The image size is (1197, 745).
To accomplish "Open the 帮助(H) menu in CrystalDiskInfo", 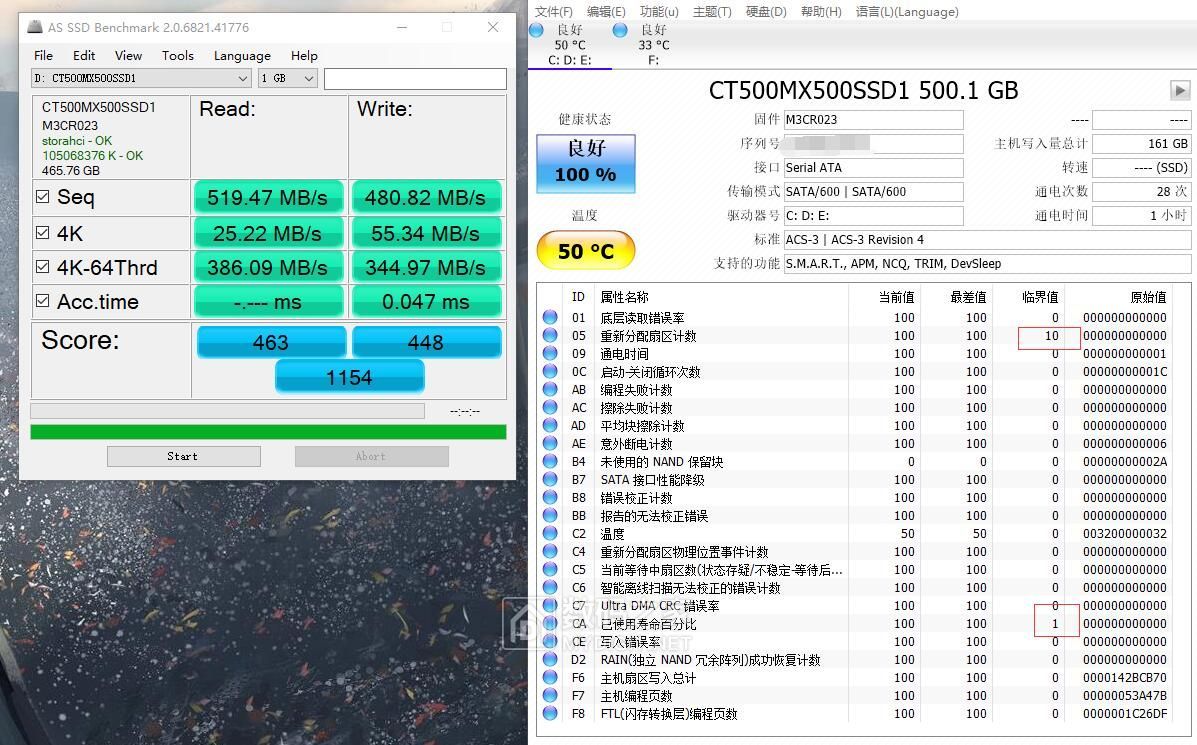I will (821, 11).
